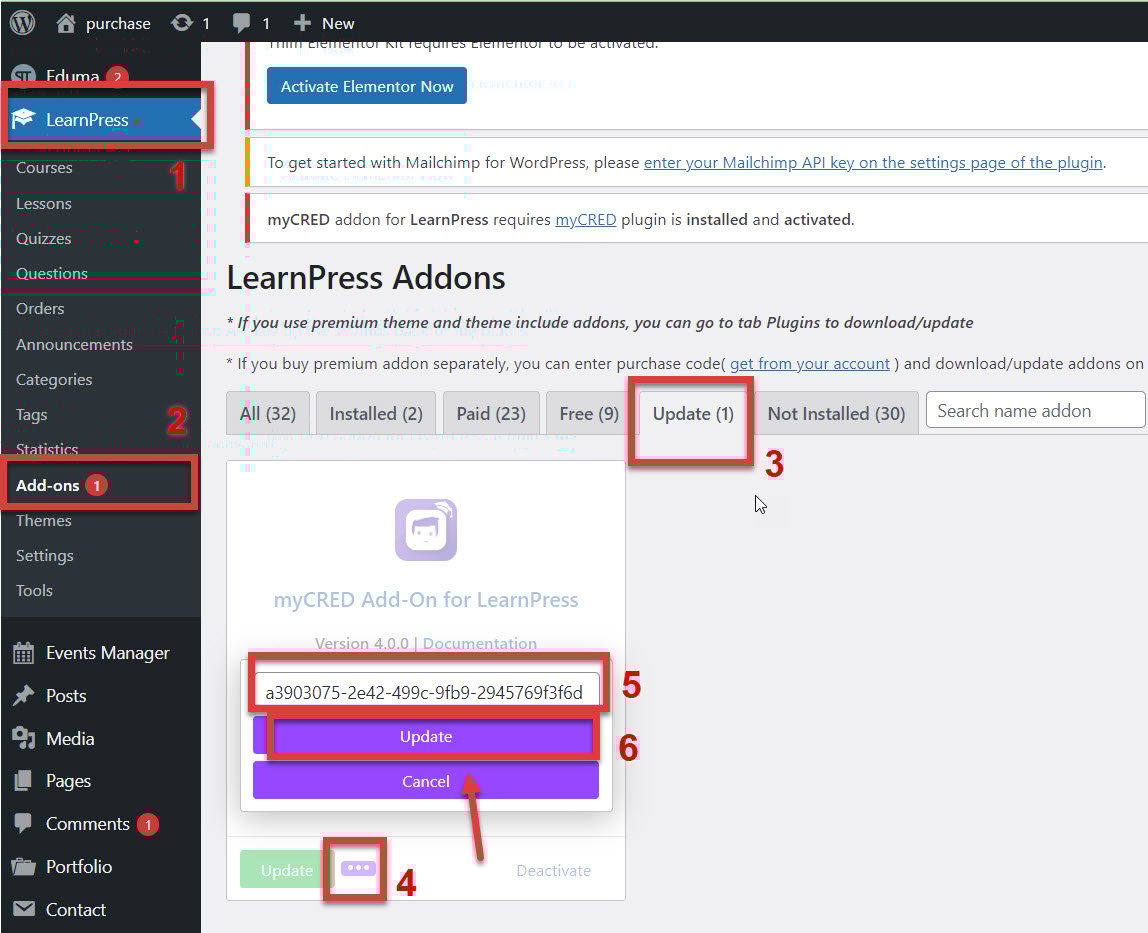Open the Eduma menu item

[72, 76]
